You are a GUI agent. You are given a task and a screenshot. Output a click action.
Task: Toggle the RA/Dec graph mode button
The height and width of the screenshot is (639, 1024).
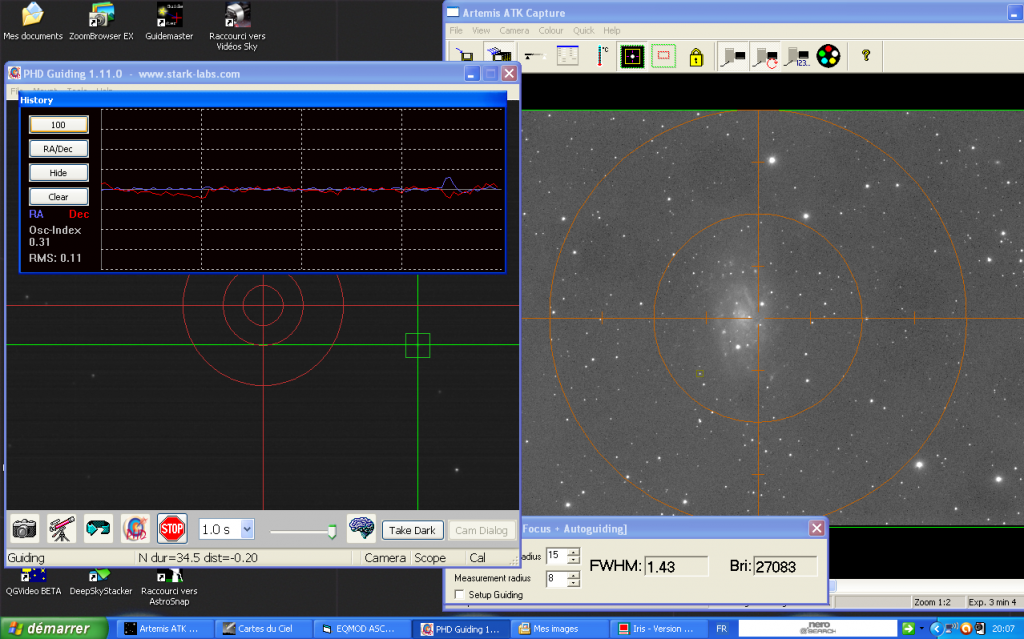pos(59,148)
